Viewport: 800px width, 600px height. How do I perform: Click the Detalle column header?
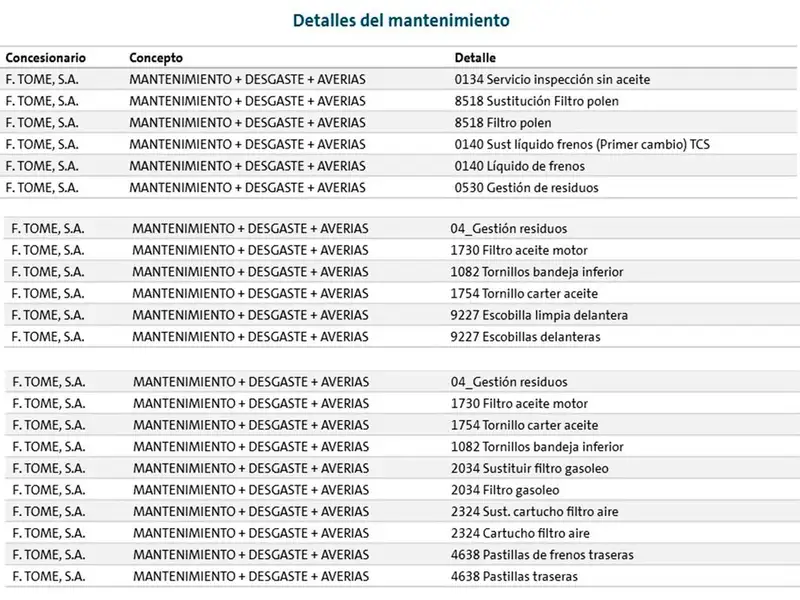475,58
